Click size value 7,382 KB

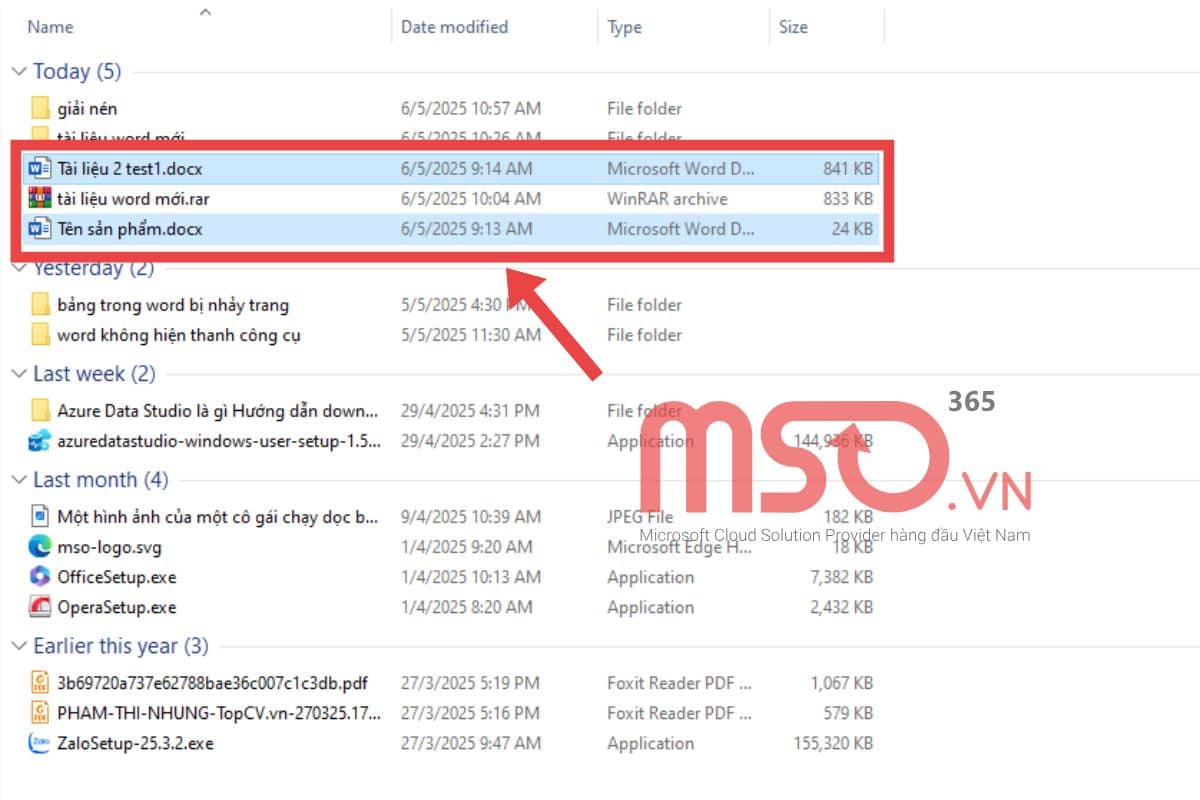tap(841, 576)
